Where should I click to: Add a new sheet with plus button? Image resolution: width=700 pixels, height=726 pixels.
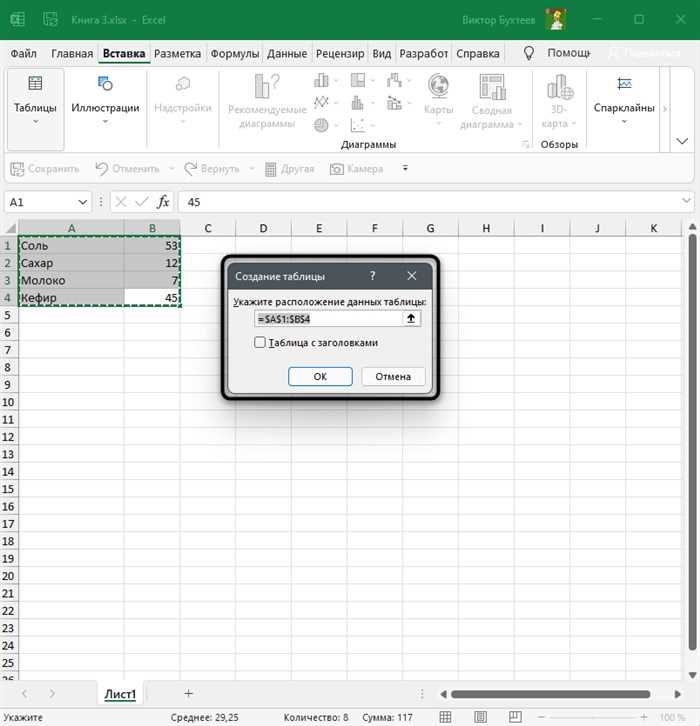click(188, 693)
